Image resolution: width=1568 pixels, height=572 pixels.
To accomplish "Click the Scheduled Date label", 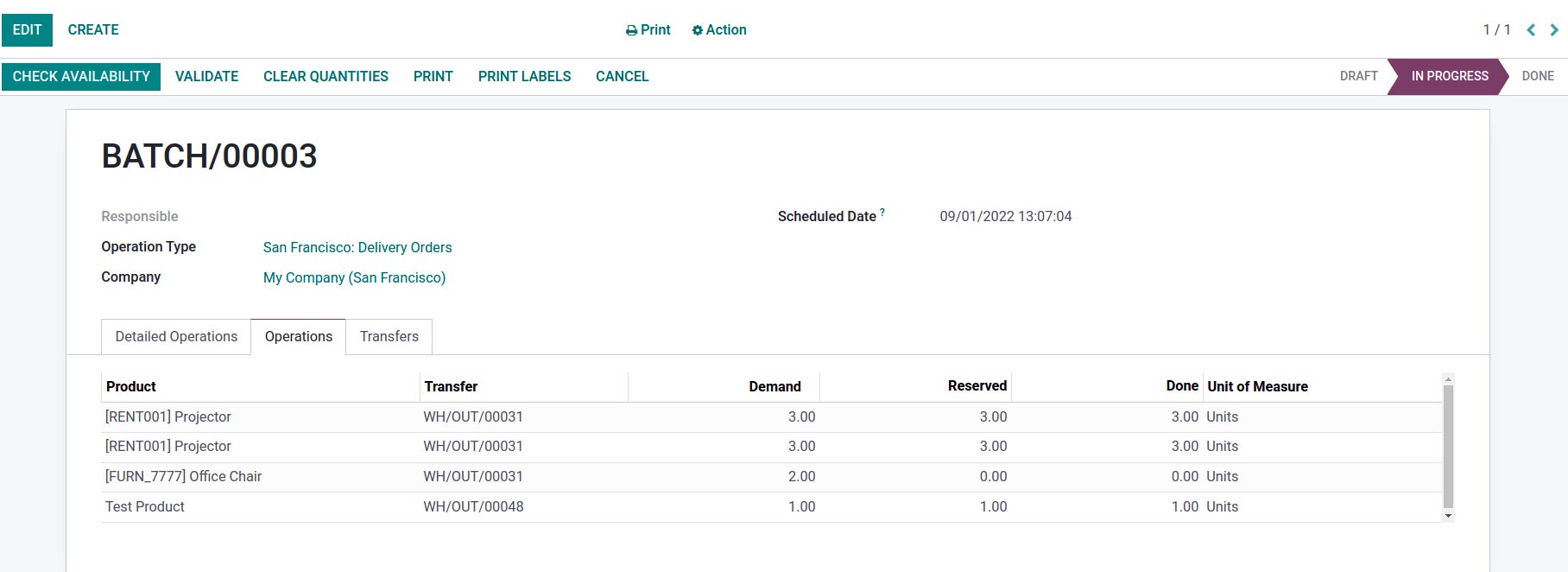I will 827,217.
